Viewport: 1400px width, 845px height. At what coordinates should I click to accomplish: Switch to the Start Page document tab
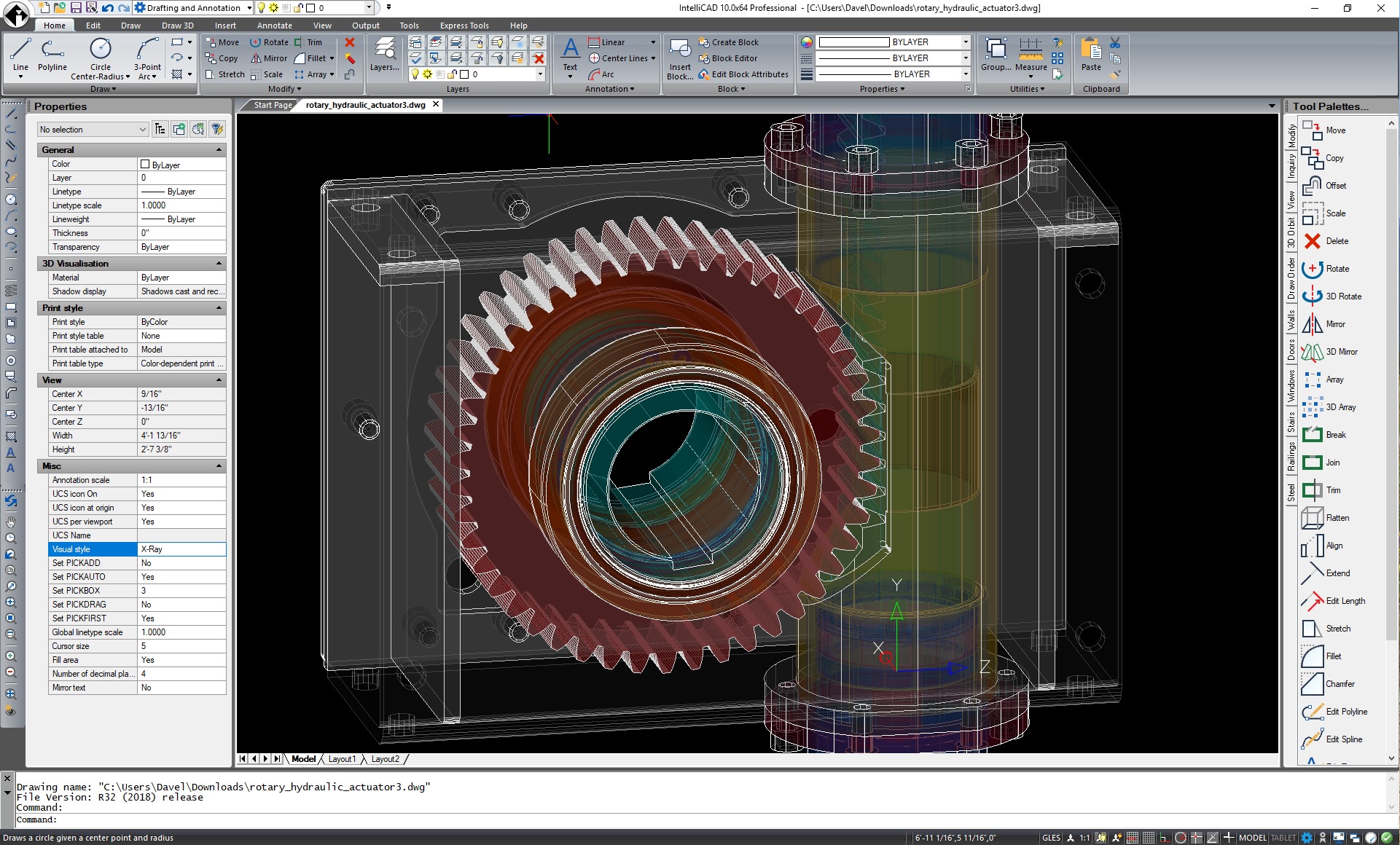click(x=273, y=105)
